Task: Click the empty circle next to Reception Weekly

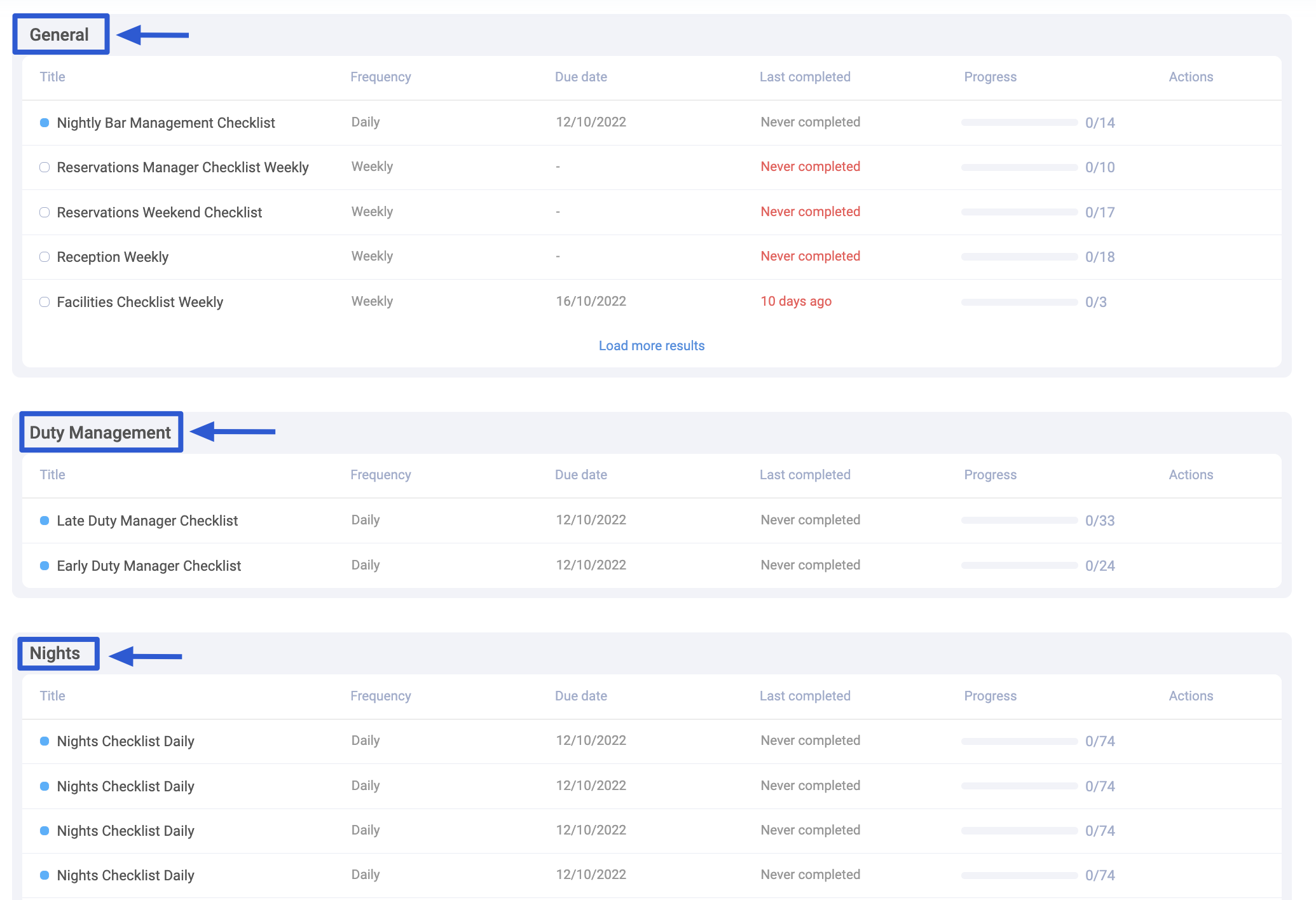Action: pyautogui.click(x=45, y=257)
